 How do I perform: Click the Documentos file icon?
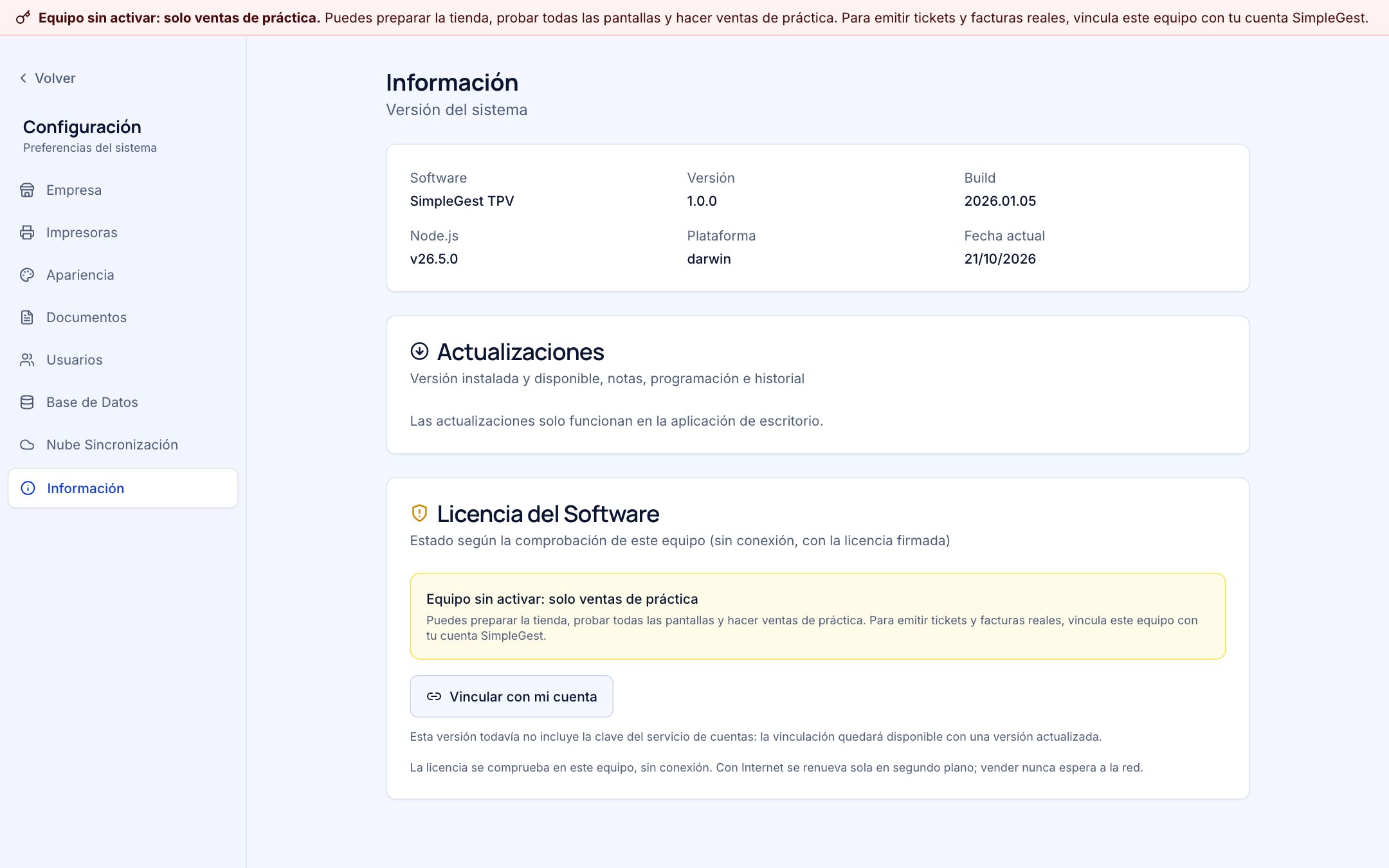tap(27, 317)
